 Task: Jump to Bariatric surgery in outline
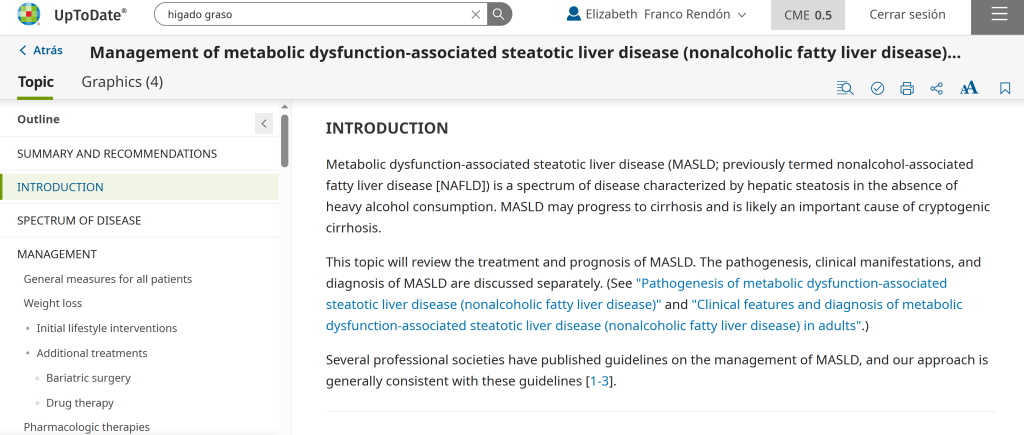click(x=88, y=378)
